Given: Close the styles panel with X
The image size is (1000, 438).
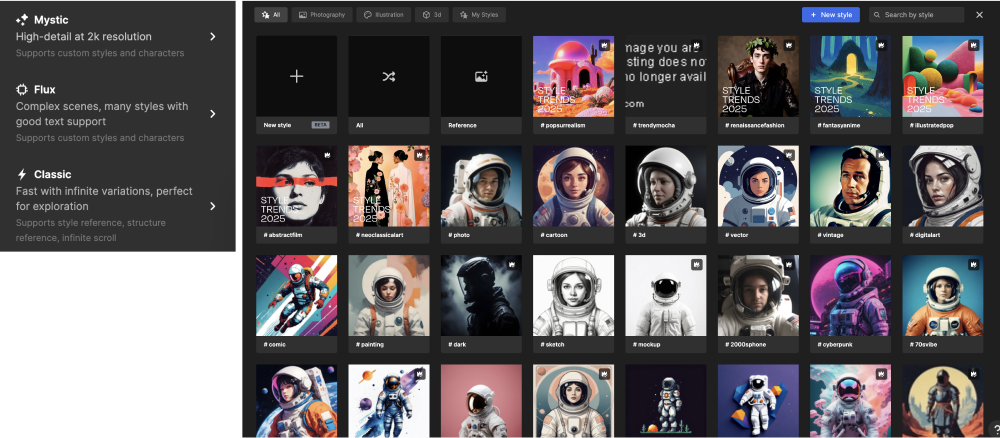Looking at the screenshot, I should (x=980, y=15).
